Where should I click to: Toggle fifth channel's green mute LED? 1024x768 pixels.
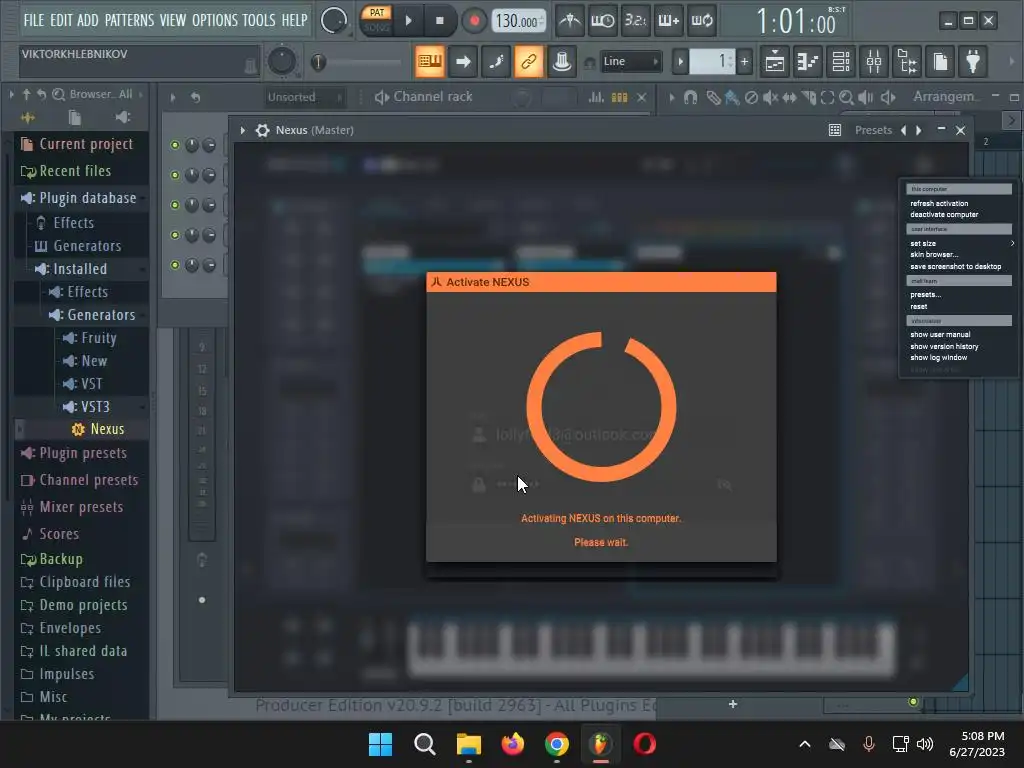[x=175, y=265]
